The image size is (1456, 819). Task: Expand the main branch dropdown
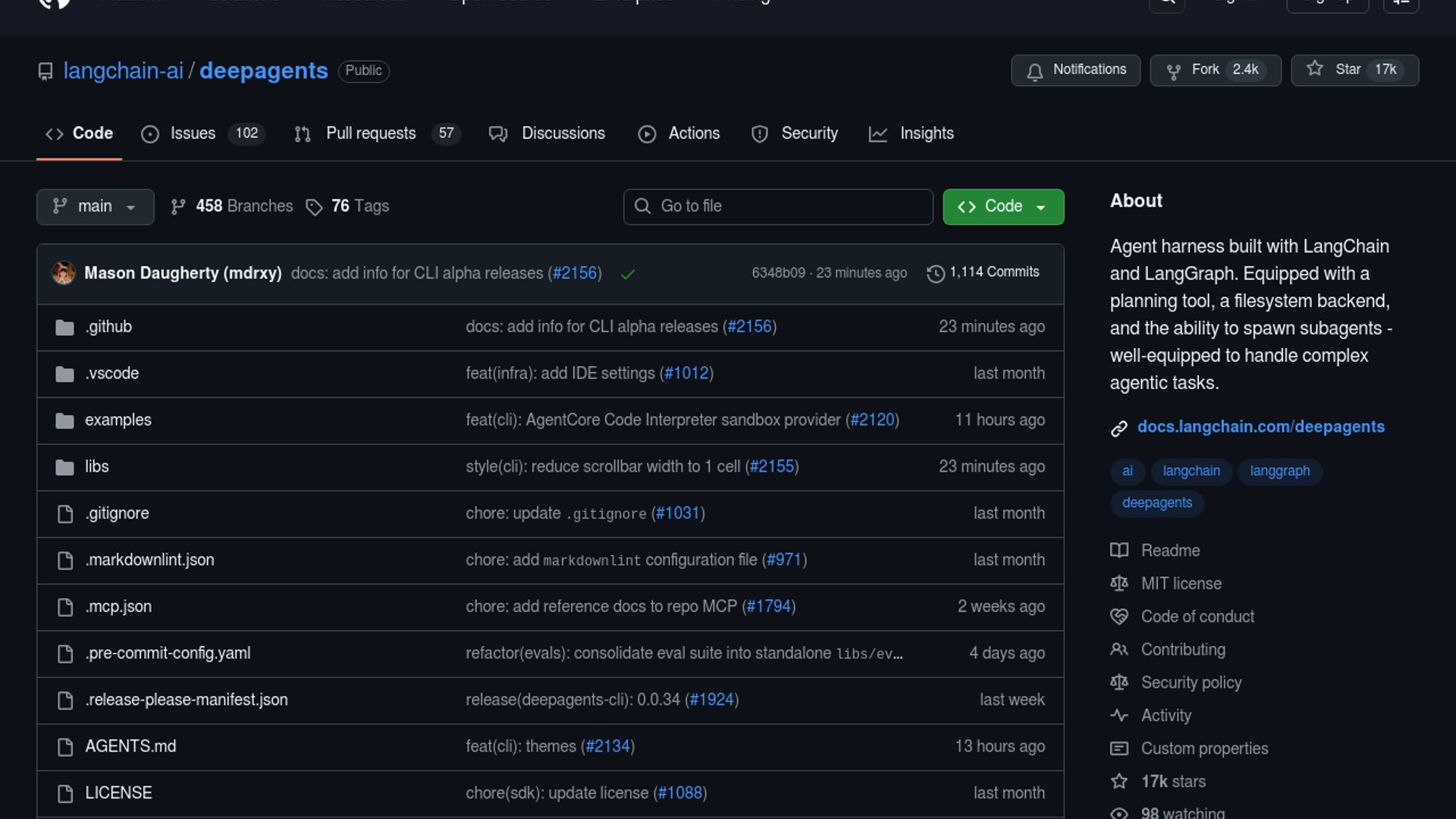pyautogui.click(x=95, y=206)
